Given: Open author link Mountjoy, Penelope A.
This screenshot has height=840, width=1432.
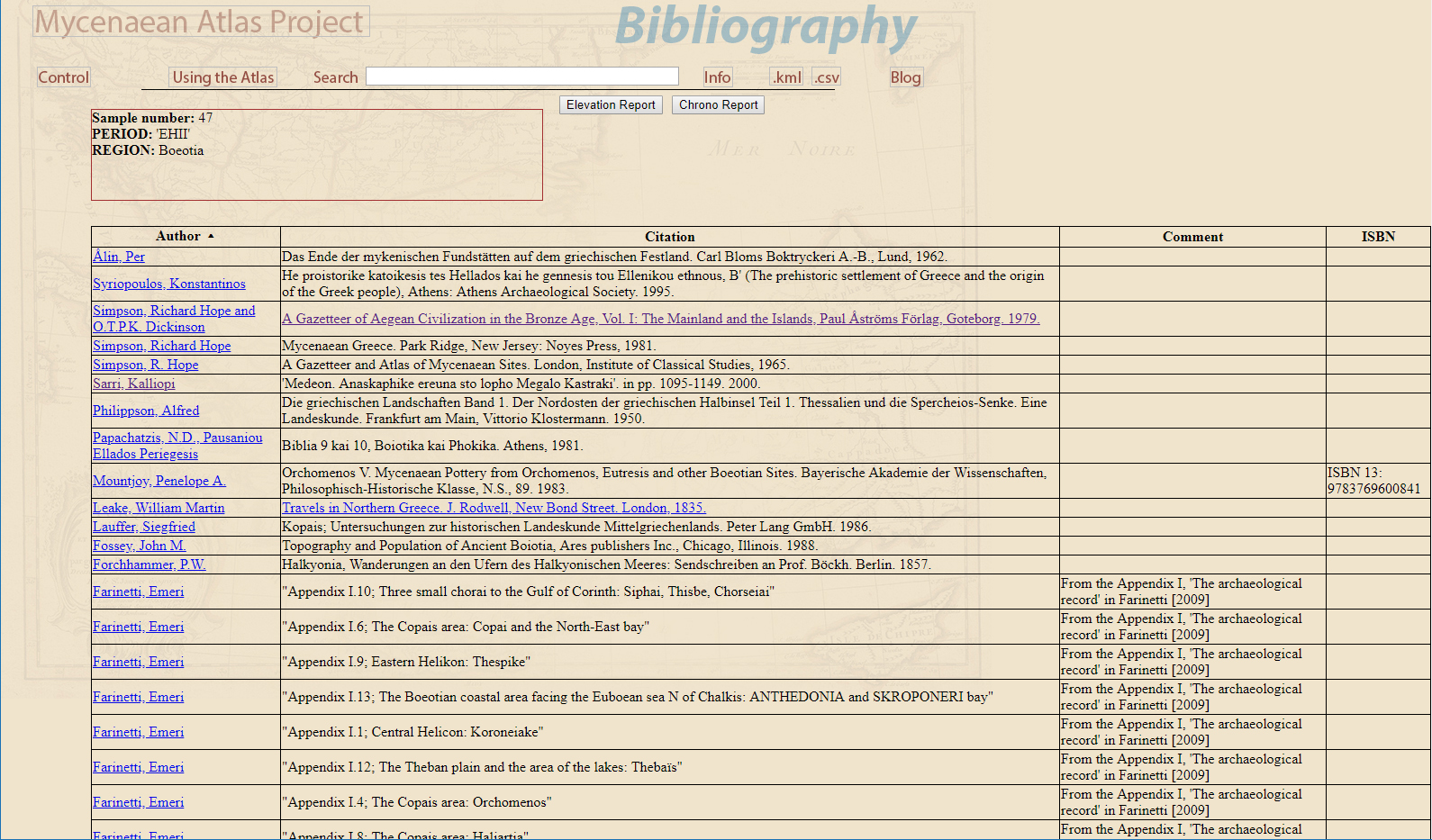Looking at the screenshot, I should click(x=159, y=481).
